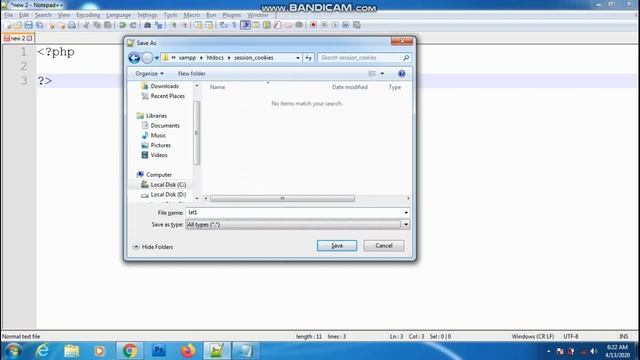Click the Print toolbar icon

pyautogui.click(x=72, y=25)
